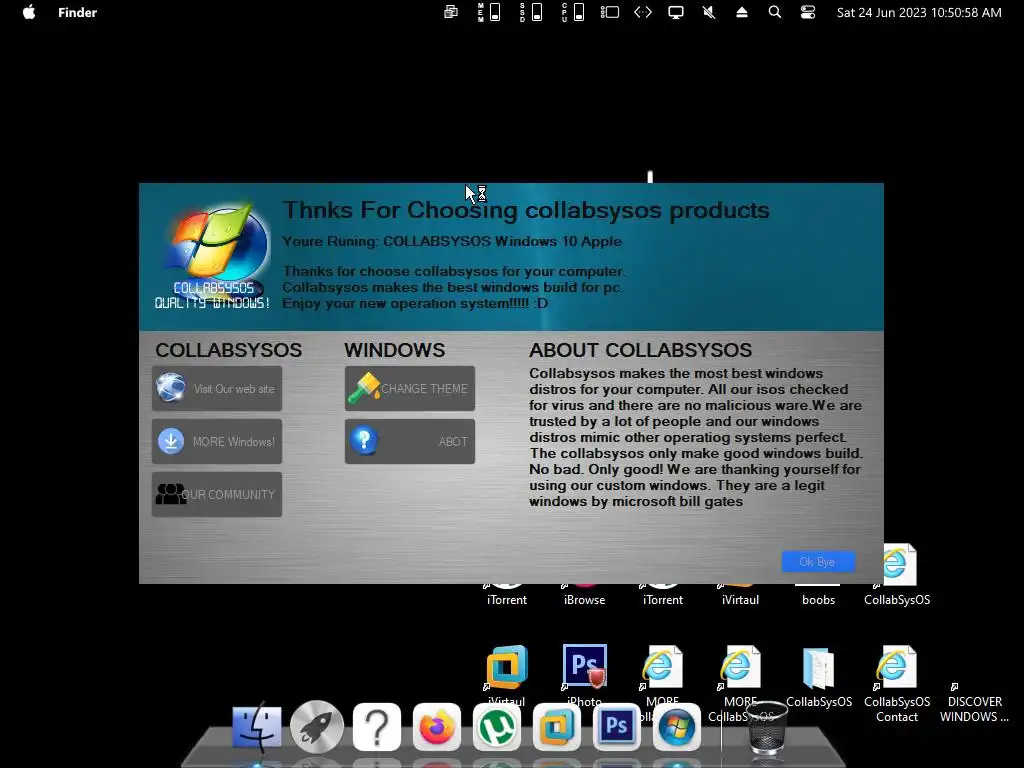Open the SSD usage meter in the menu bar
The image size is (1024, 768).
(x=530, y=12)
